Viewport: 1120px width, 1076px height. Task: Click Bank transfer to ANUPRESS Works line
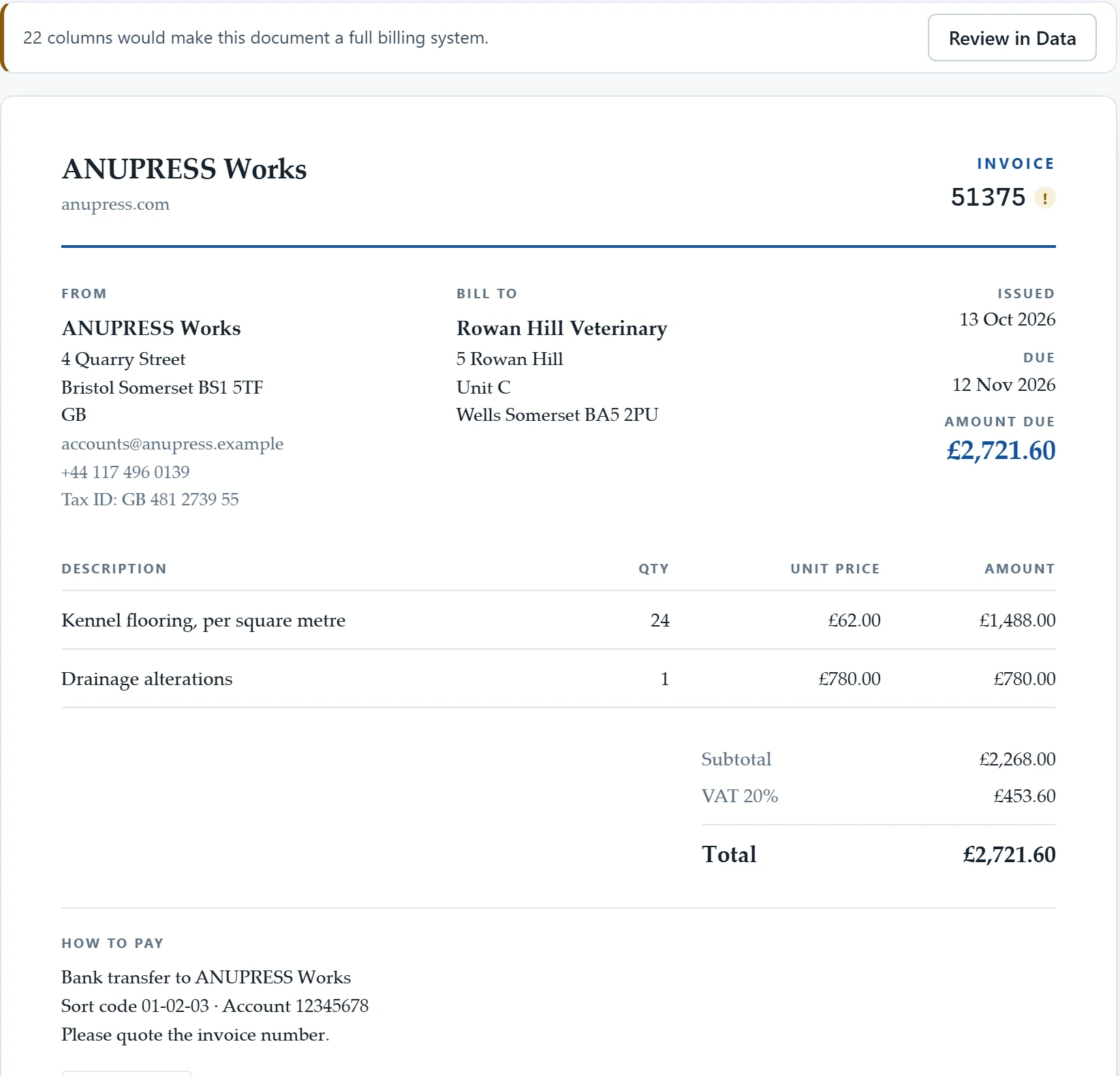click(x=206, y=977)
